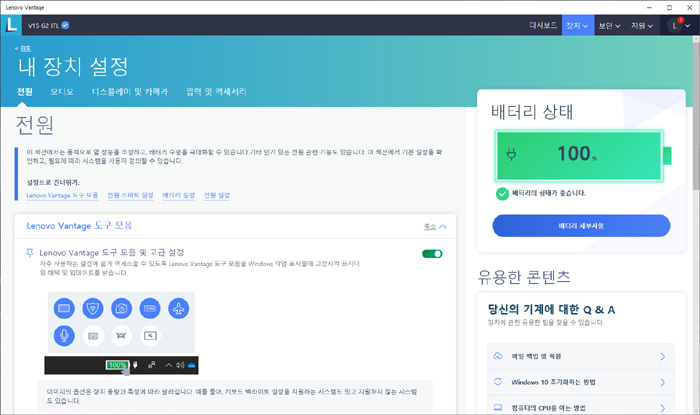Click the Wi-Fi security shield icon
Screen dimensions: 700x415
[93, 308]
